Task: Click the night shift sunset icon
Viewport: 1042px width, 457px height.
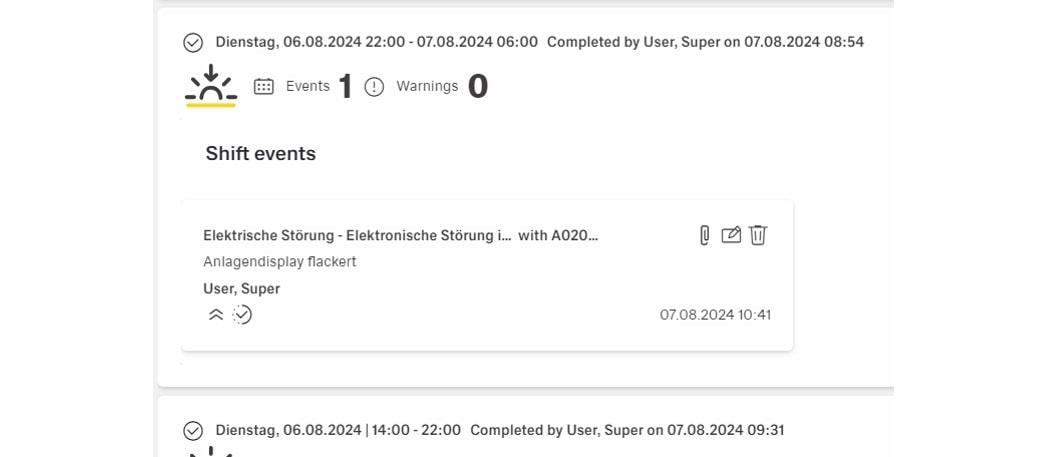Action: 211,86
